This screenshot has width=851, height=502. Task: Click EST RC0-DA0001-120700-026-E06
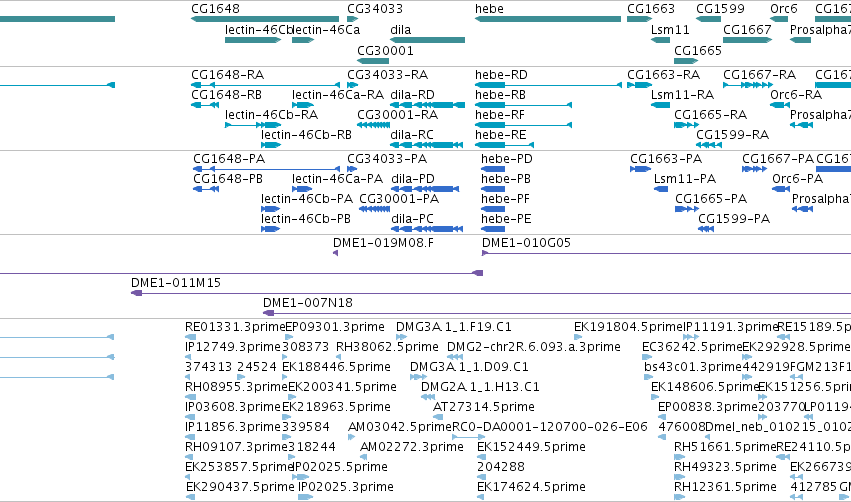[x=549, y=428]
